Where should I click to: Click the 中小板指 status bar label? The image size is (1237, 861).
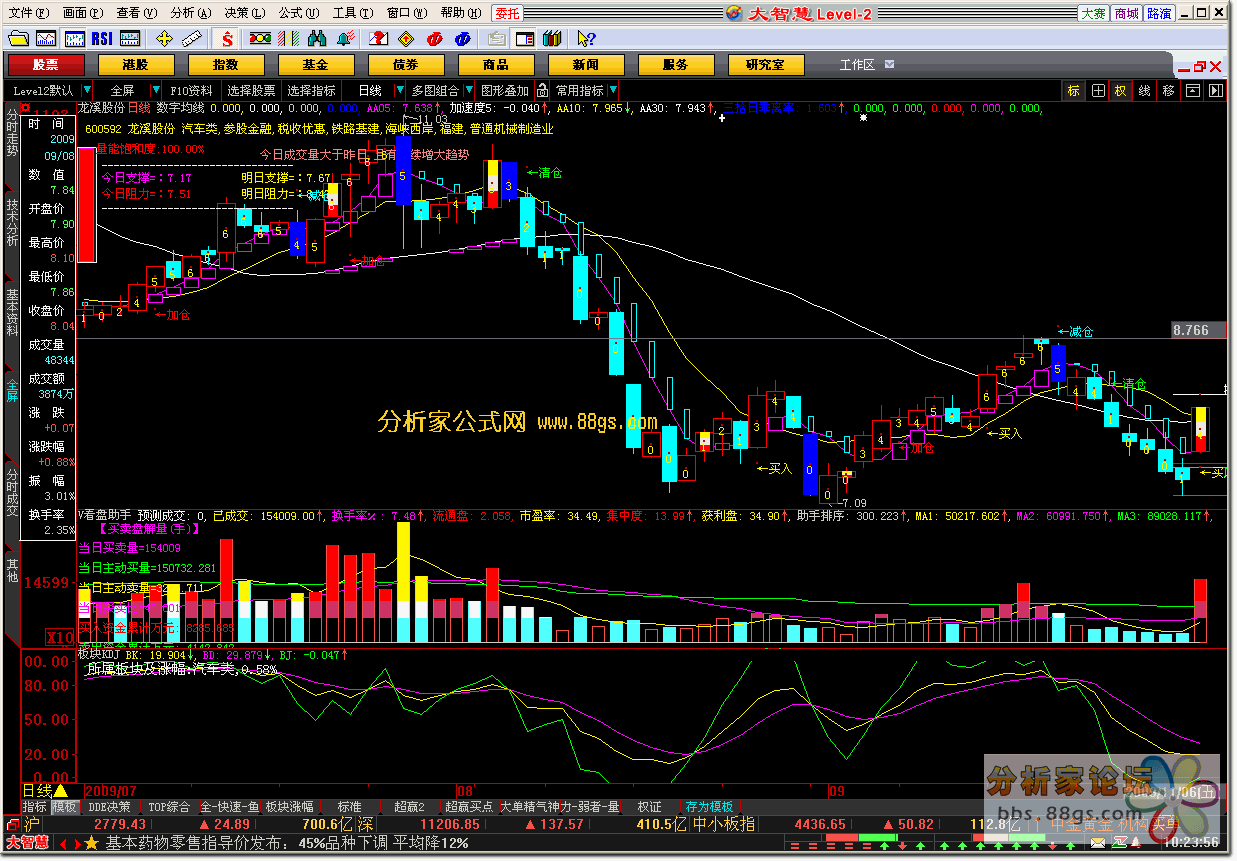[x=724, y=825]
